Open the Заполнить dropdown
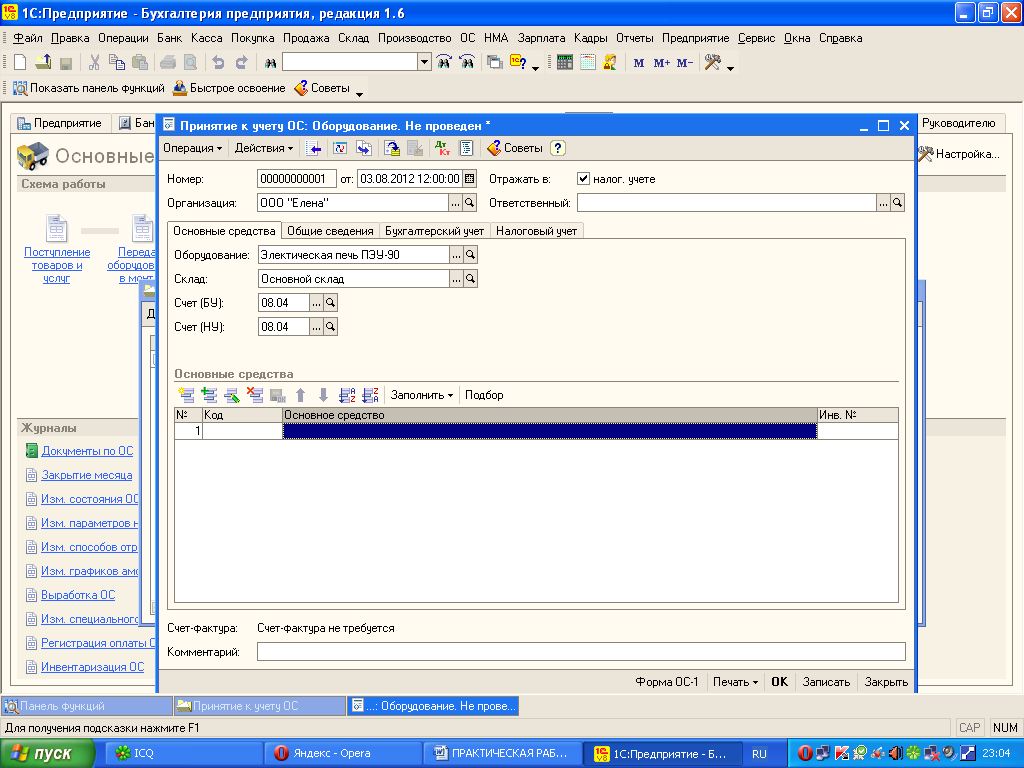Image resolution: width=1024 pixels, height=768 pixels. pyautogui.click(x=421, y=394)
